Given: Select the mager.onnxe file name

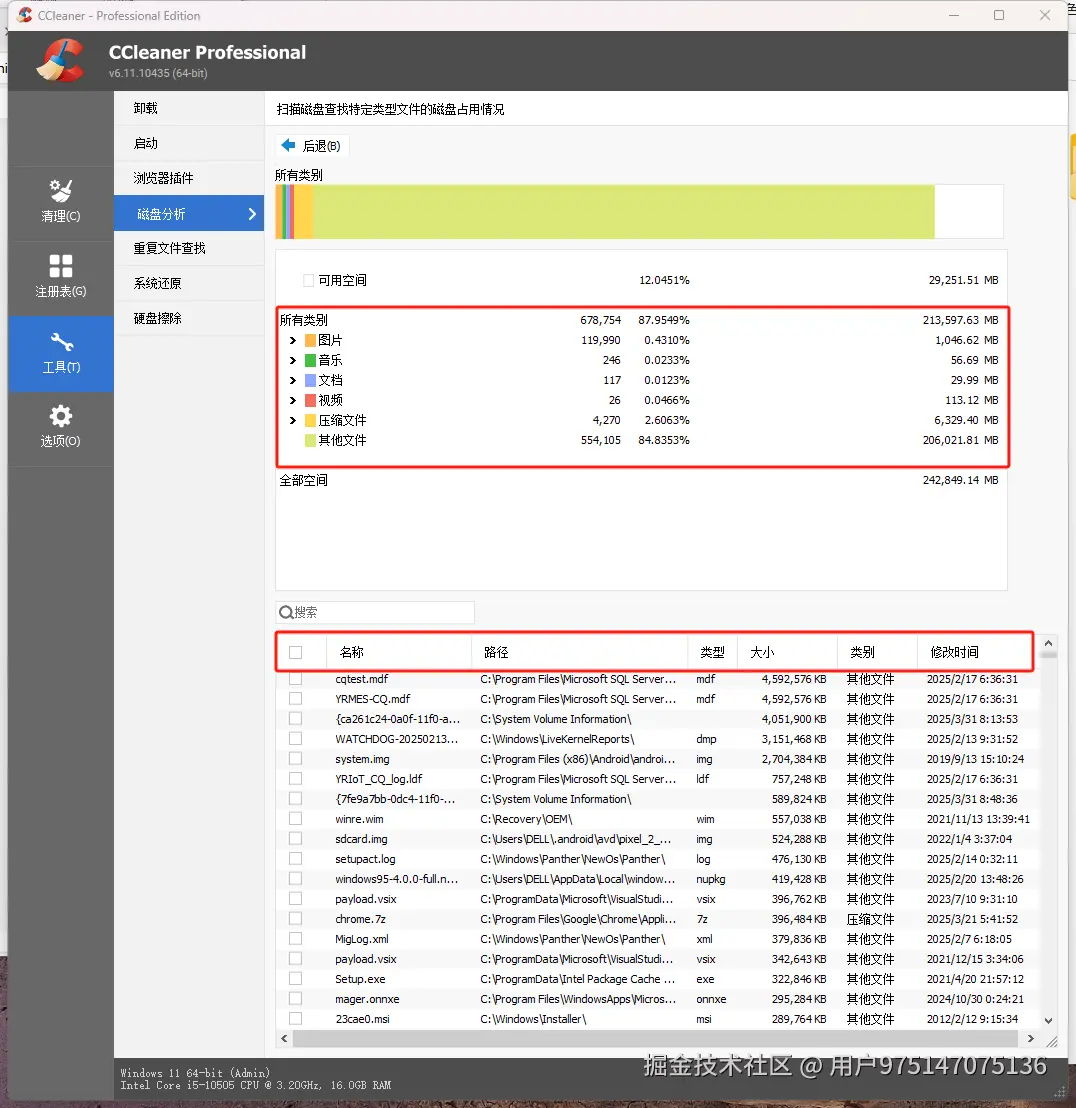Looking at the screenshot, I should pyautogui.click(x=367, y=999).
